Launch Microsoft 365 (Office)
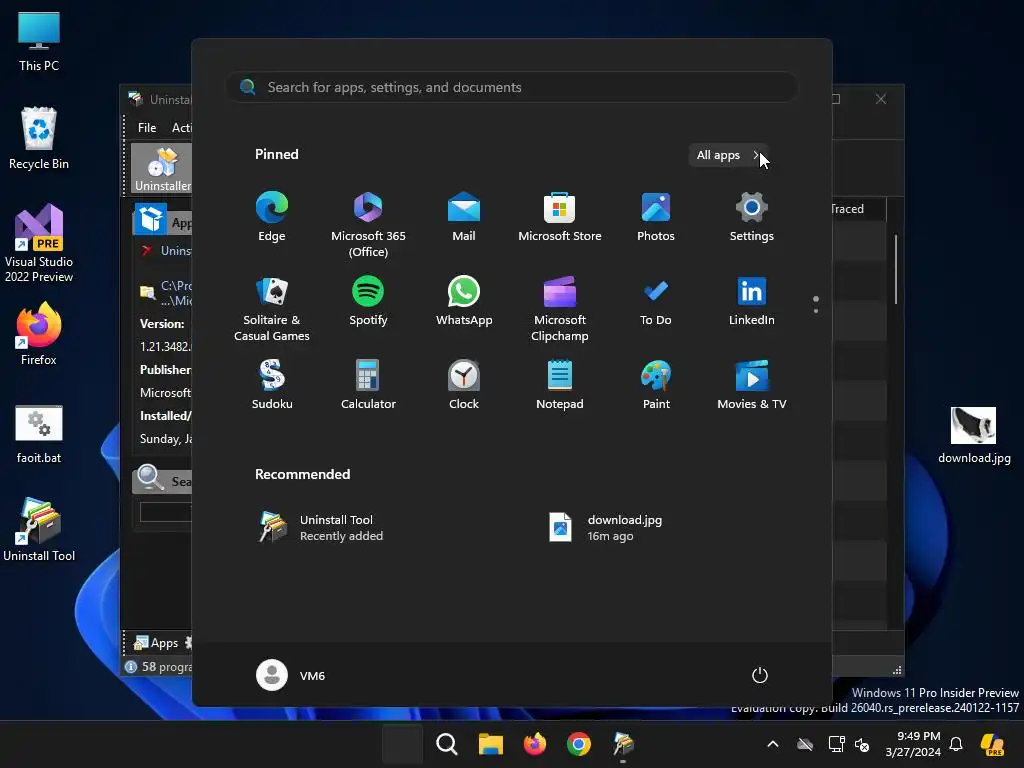The height and width of the screenshot is (768, 1024). (x=368, y=224)
